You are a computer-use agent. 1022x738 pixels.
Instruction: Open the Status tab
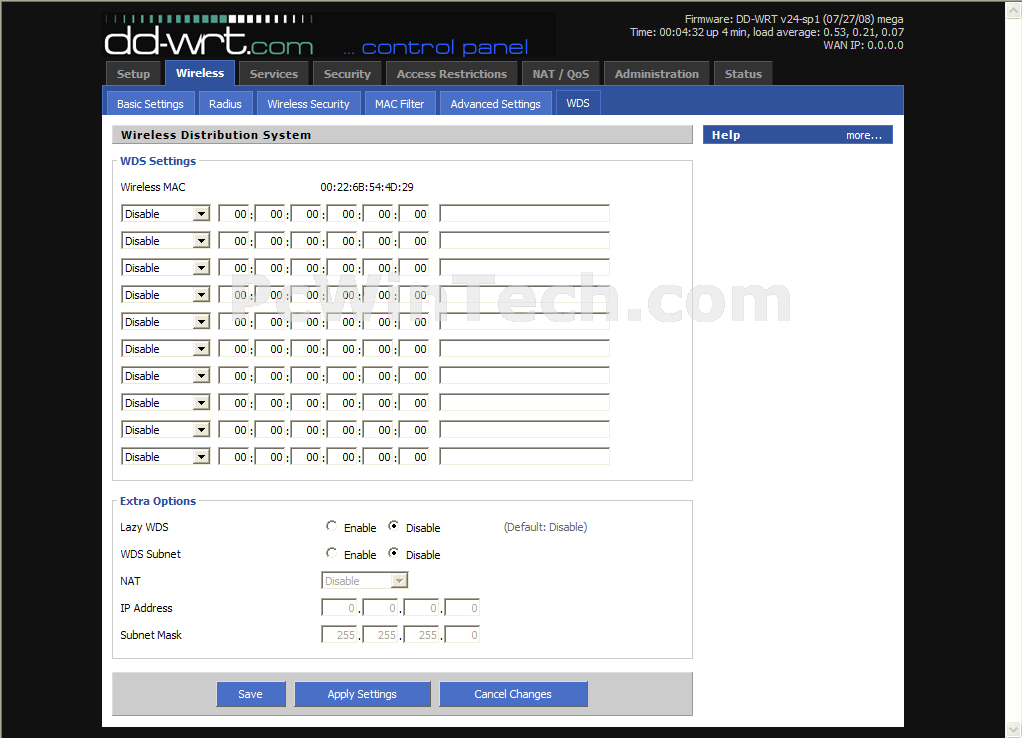(743, 74)
